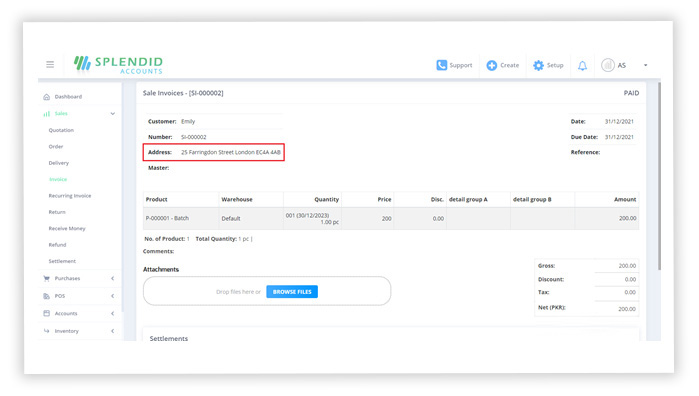Open Quotation under Sales
Viewport: 699px width, 396px height.
(61, 130)
